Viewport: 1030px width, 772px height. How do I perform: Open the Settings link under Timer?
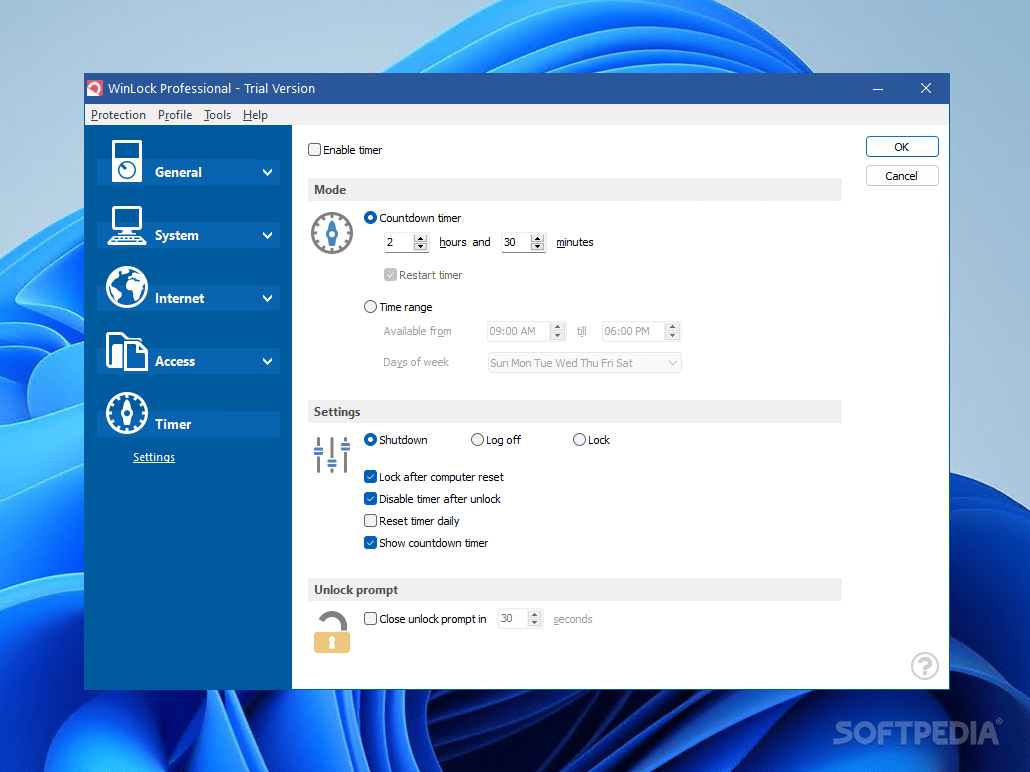pos(154,457)
